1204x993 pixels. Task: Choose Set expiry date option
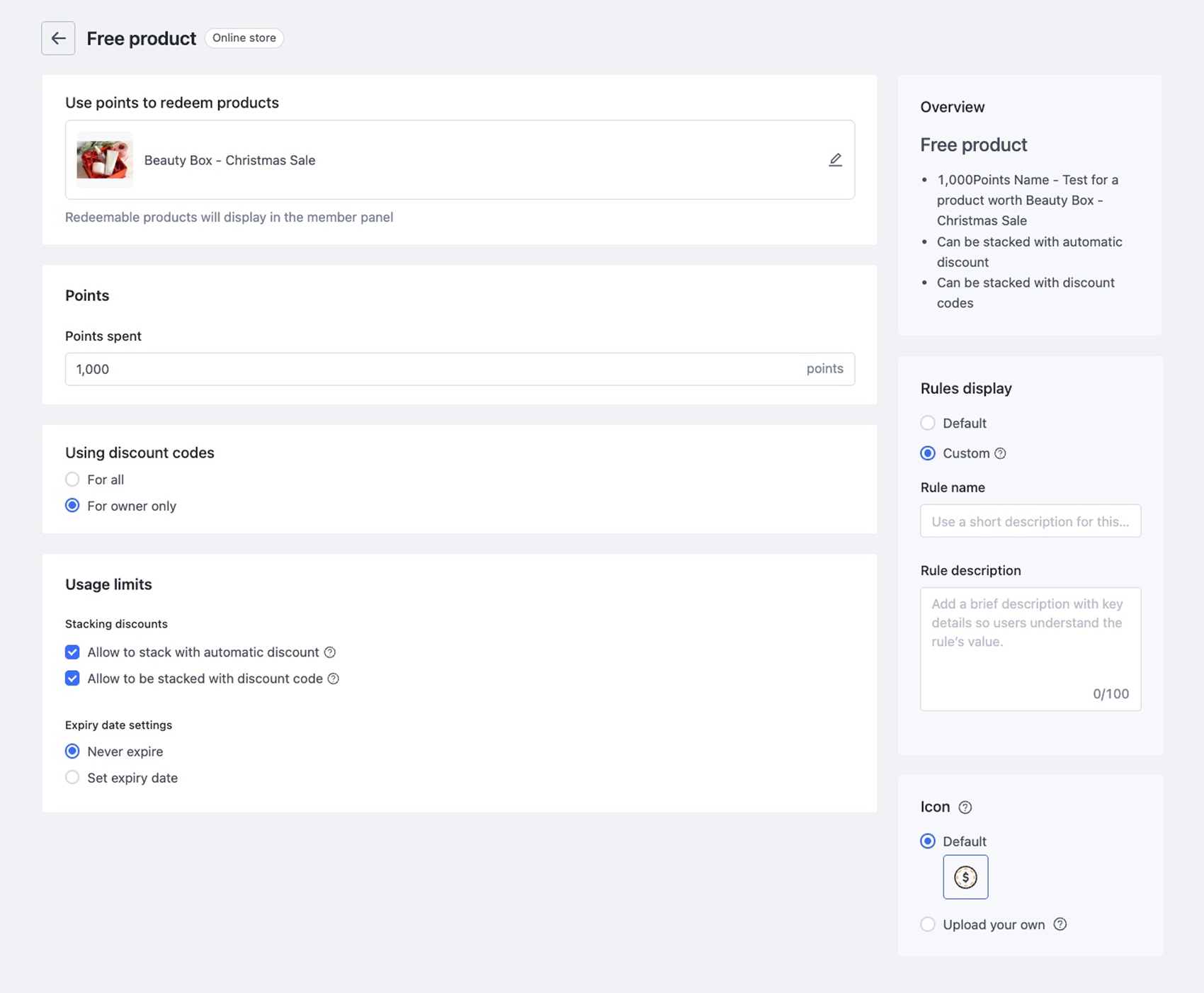[x=72, y=778]
